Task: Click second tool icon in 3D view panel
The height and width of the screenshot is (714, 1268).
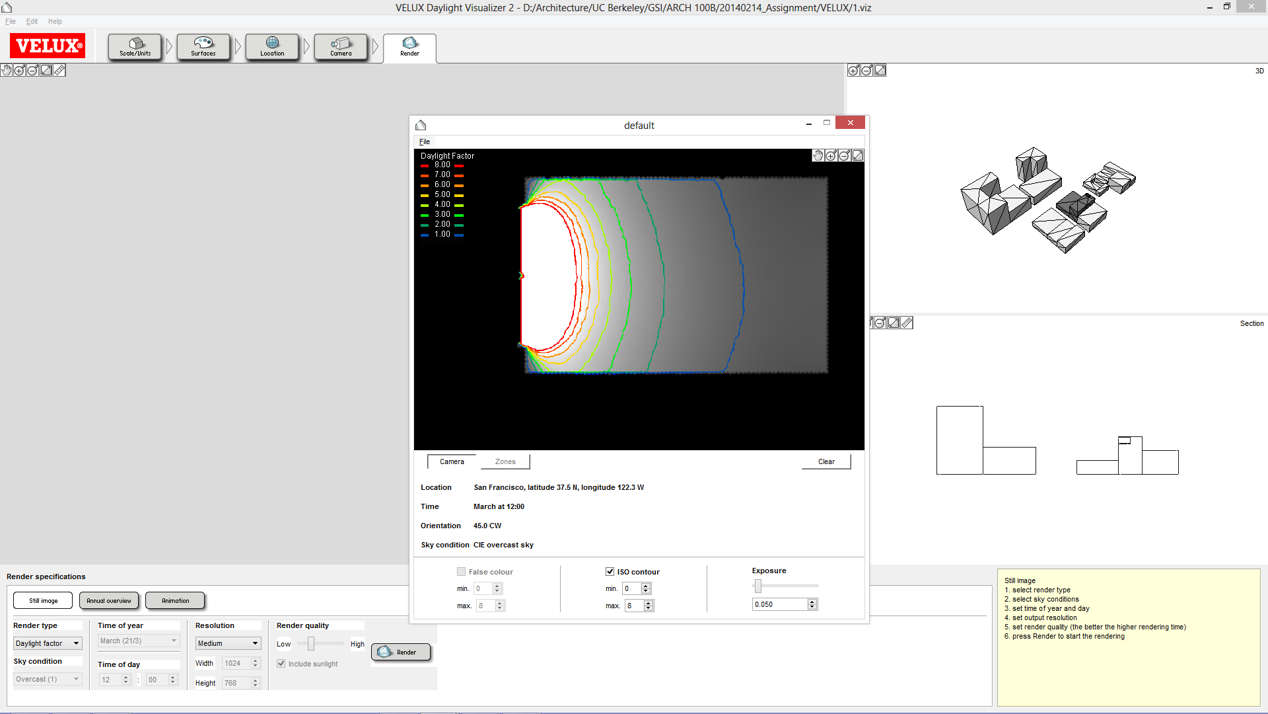Action: point(866,71)
